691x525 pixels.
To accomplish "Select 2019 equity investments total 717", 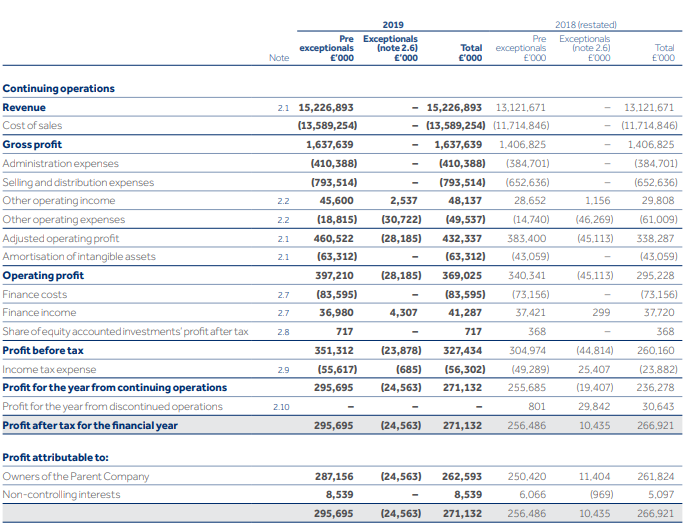I will [x=473, y=331].
